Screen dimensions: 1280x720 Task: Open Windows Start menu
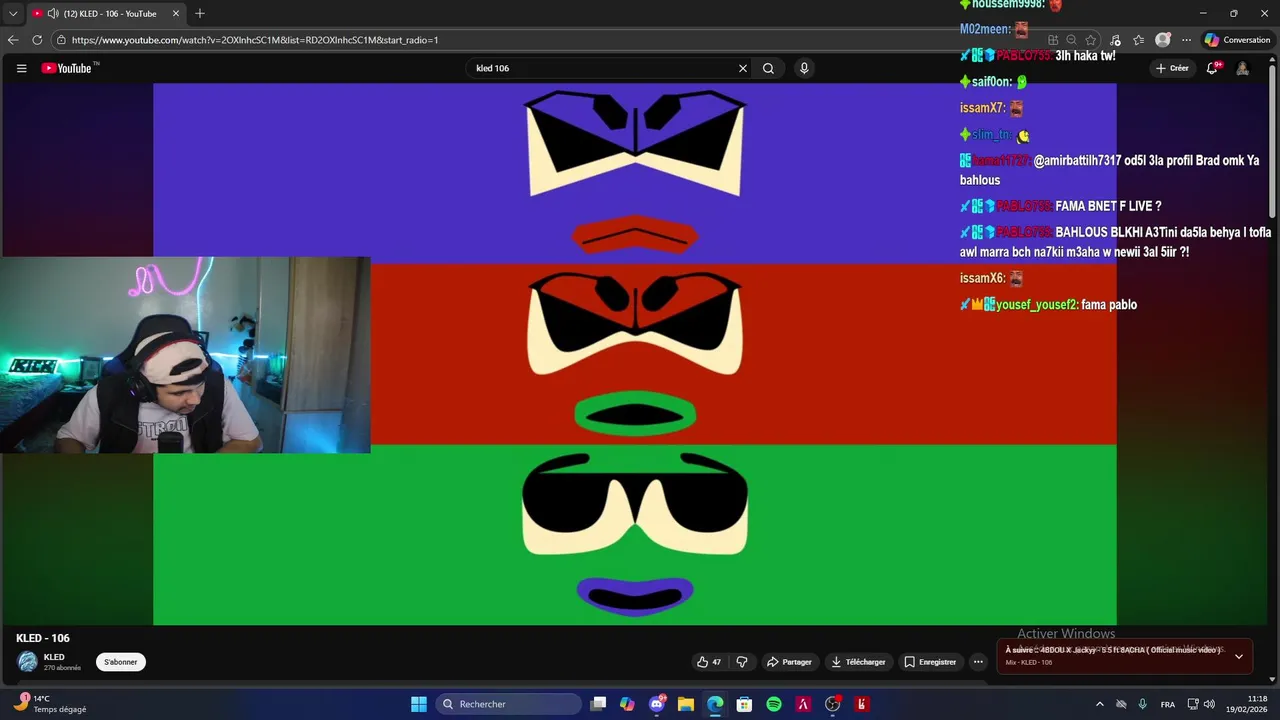[x=419, y=704]
